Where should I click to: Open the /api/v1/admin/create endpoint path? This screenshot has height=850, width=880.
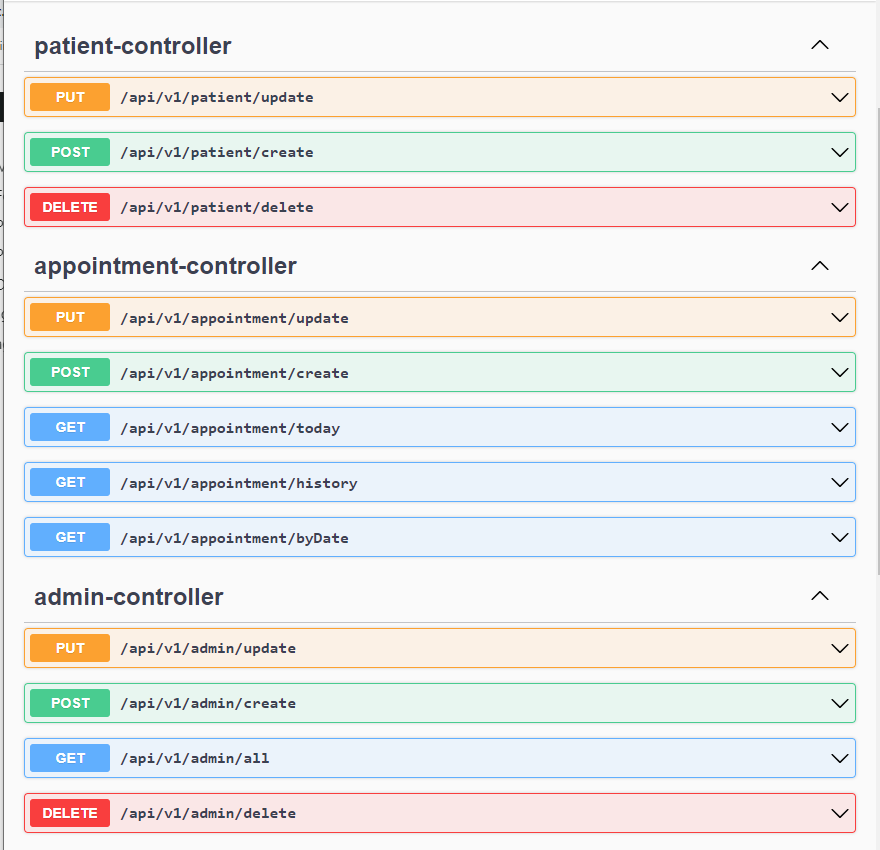point(208,703)
